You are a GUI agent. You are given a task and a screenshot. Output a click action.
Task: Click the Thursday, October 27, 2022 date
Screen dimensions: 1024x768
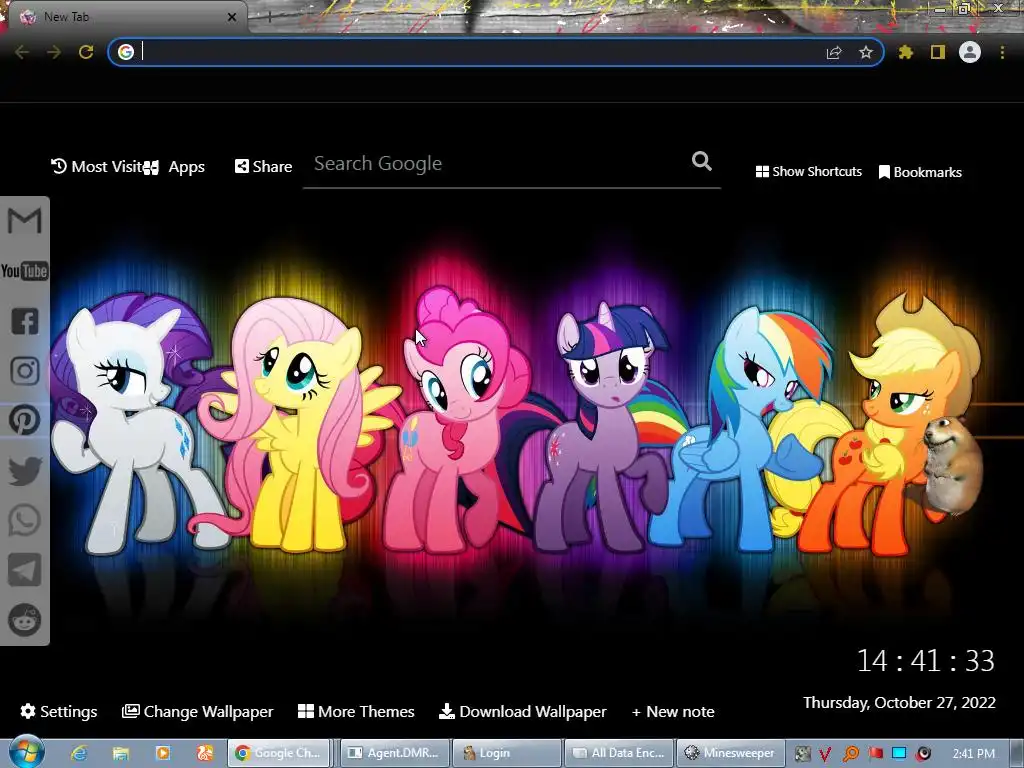point(899,703)
